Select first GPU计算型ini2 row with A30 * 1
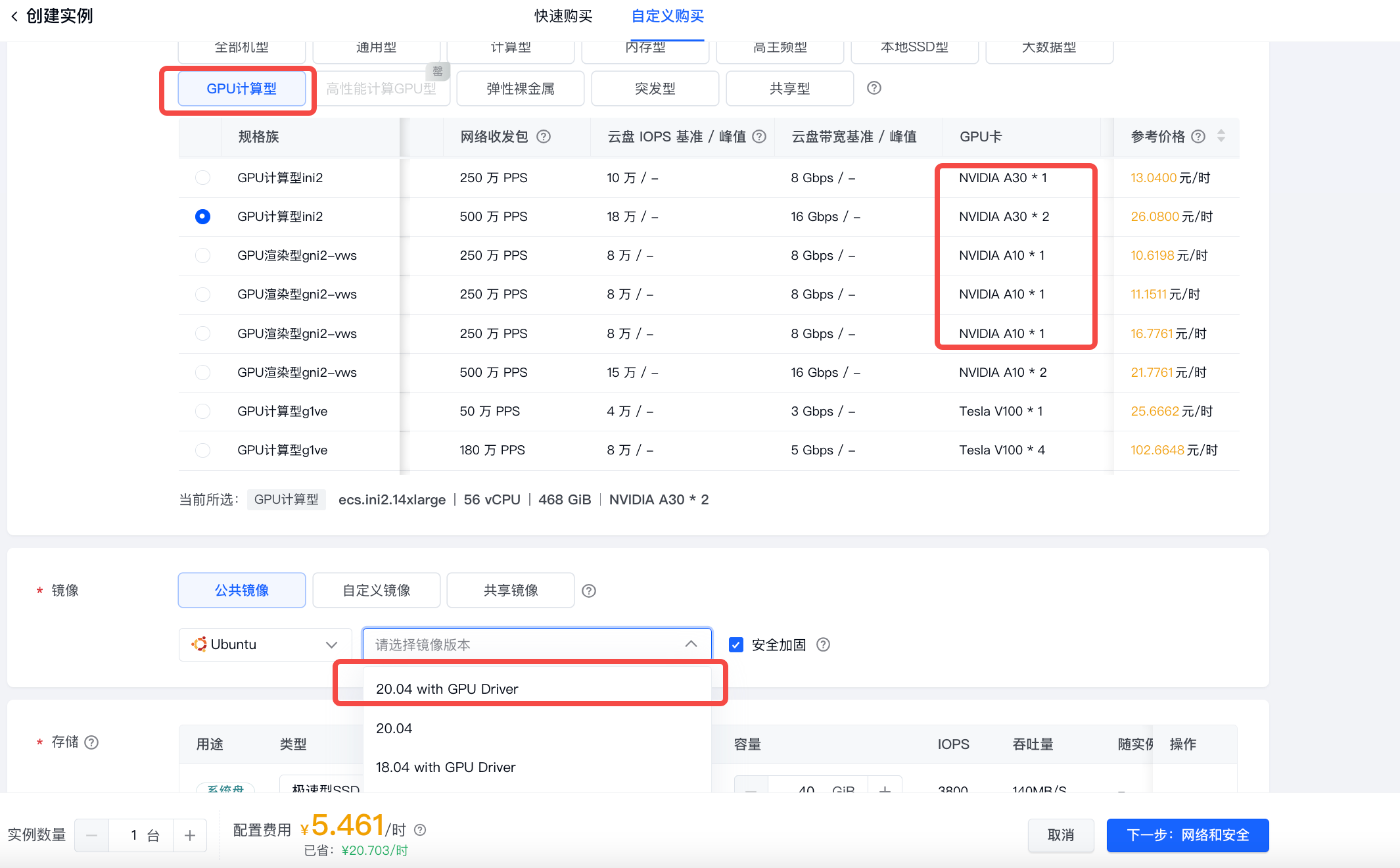Viewport: 1400px width, 868px height. 202,178
